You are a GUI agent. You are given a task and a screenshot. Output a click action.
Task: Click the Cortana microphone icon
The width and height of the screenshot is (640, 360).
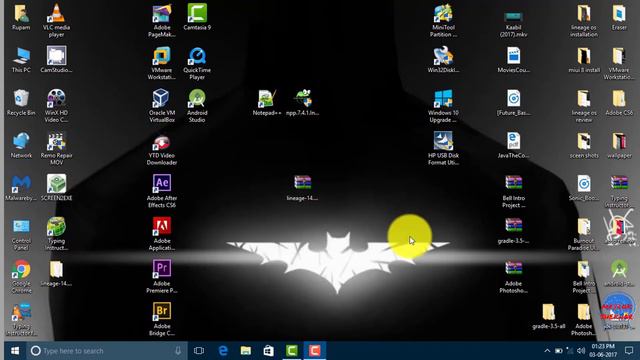pos(178,351)
